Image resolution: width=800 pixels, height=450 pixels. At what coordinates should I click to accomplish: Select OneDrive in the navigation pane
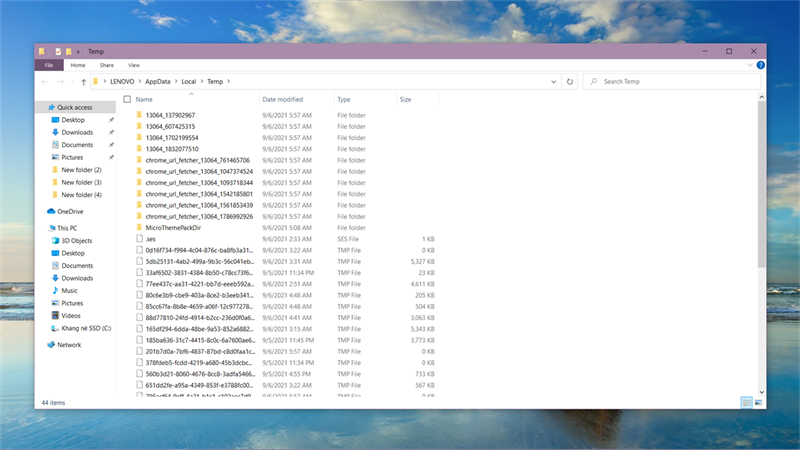[70, 211]
